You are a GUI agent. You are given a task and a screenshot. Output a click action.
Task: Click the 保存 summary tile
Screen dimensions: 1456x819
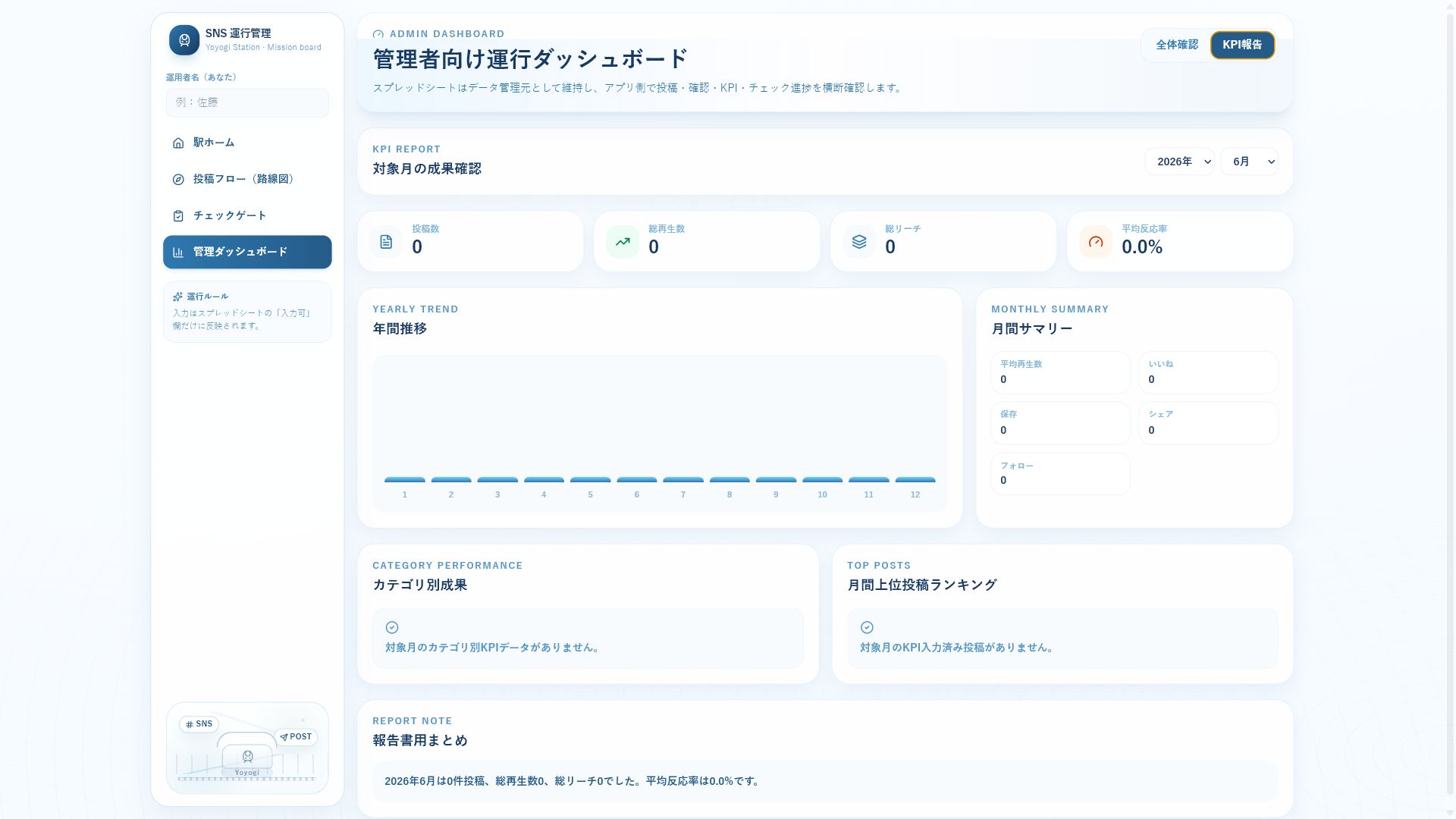[x=1060, y=423]
